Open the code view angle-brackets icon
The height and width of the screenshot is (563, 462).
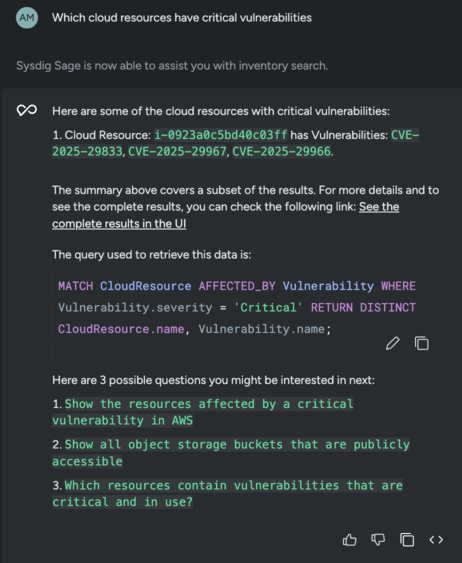[x=436, y=540]
